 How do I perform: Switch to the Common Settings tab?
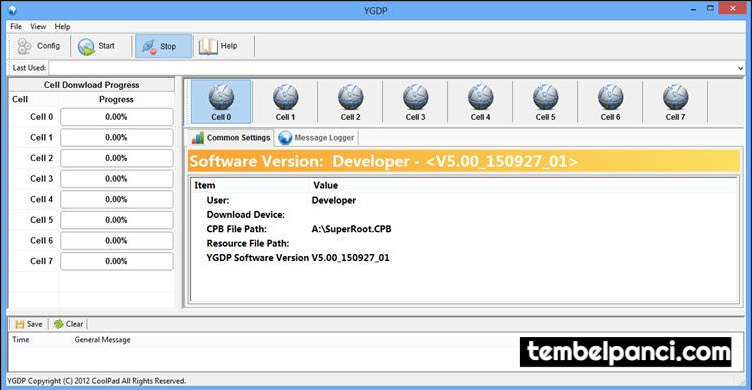coord(230,138)
